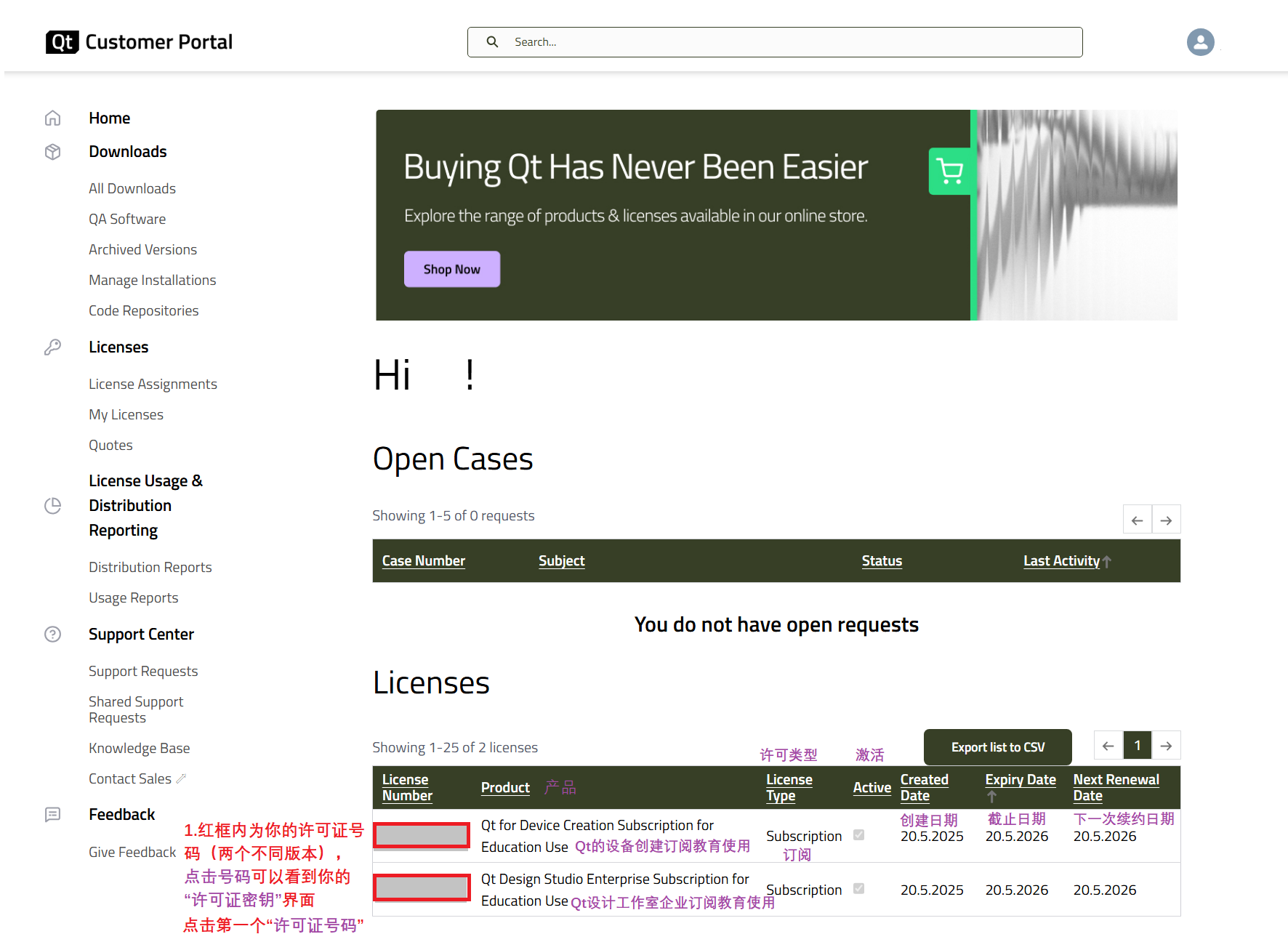The height and width of the screenshot is (942, 1288).
Task: Sort licenses by License Type
Action: tap(789, 787)
